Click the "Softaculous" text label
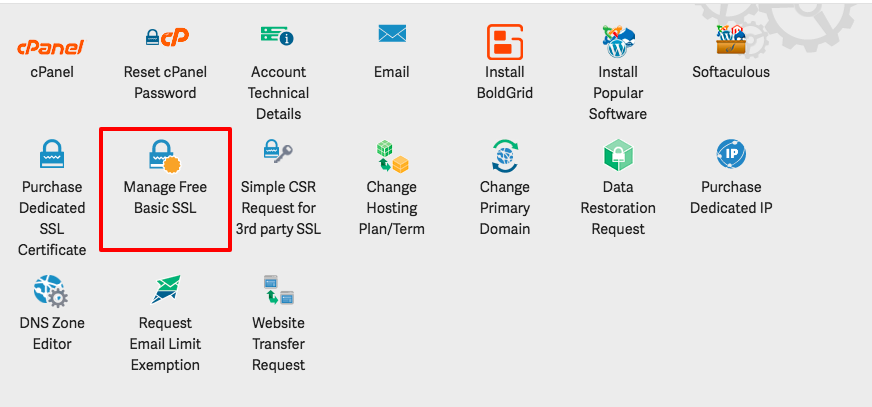Viewport: 872px width, 407px height. (731, 72)
